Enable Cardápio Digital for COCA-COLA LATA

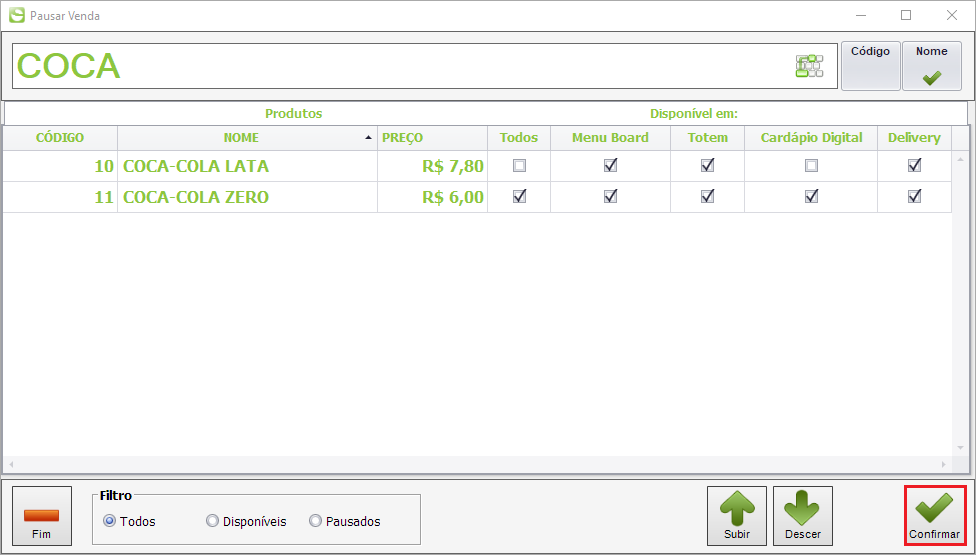pyautogui.click(x=811, y=166)
